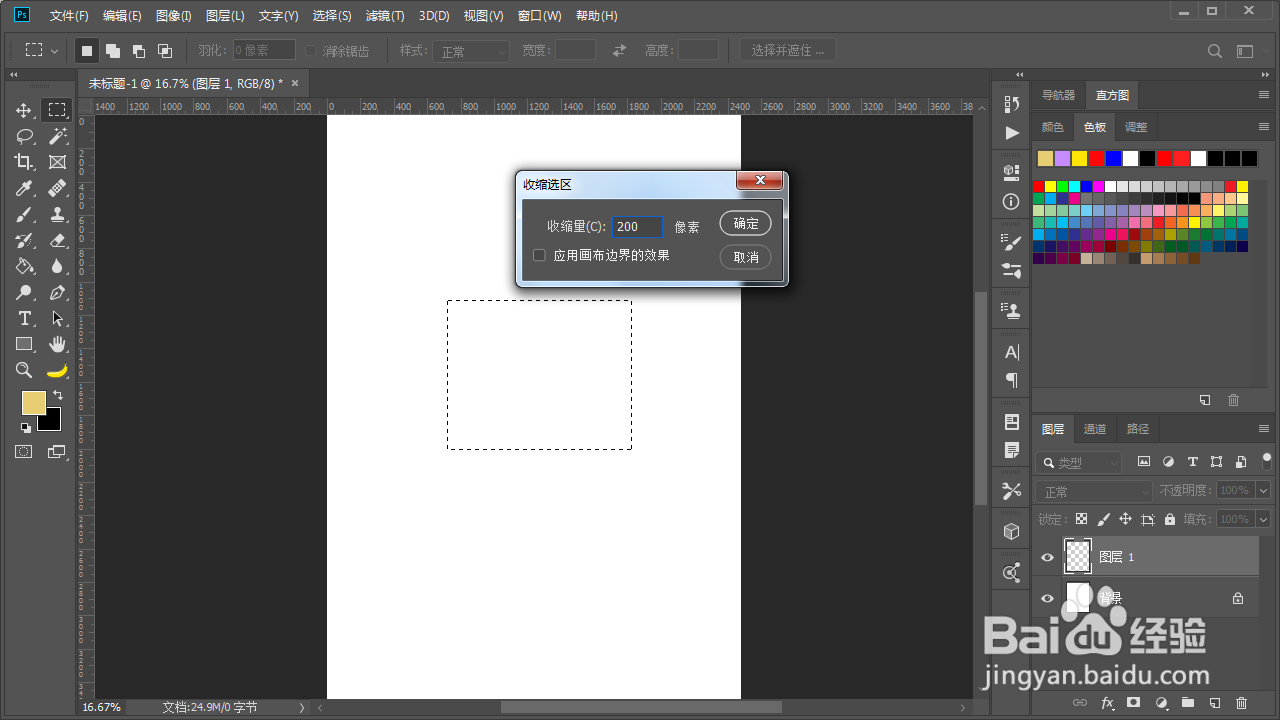
Task: Select the Rectangle shape tool
Action: (25, 344)
